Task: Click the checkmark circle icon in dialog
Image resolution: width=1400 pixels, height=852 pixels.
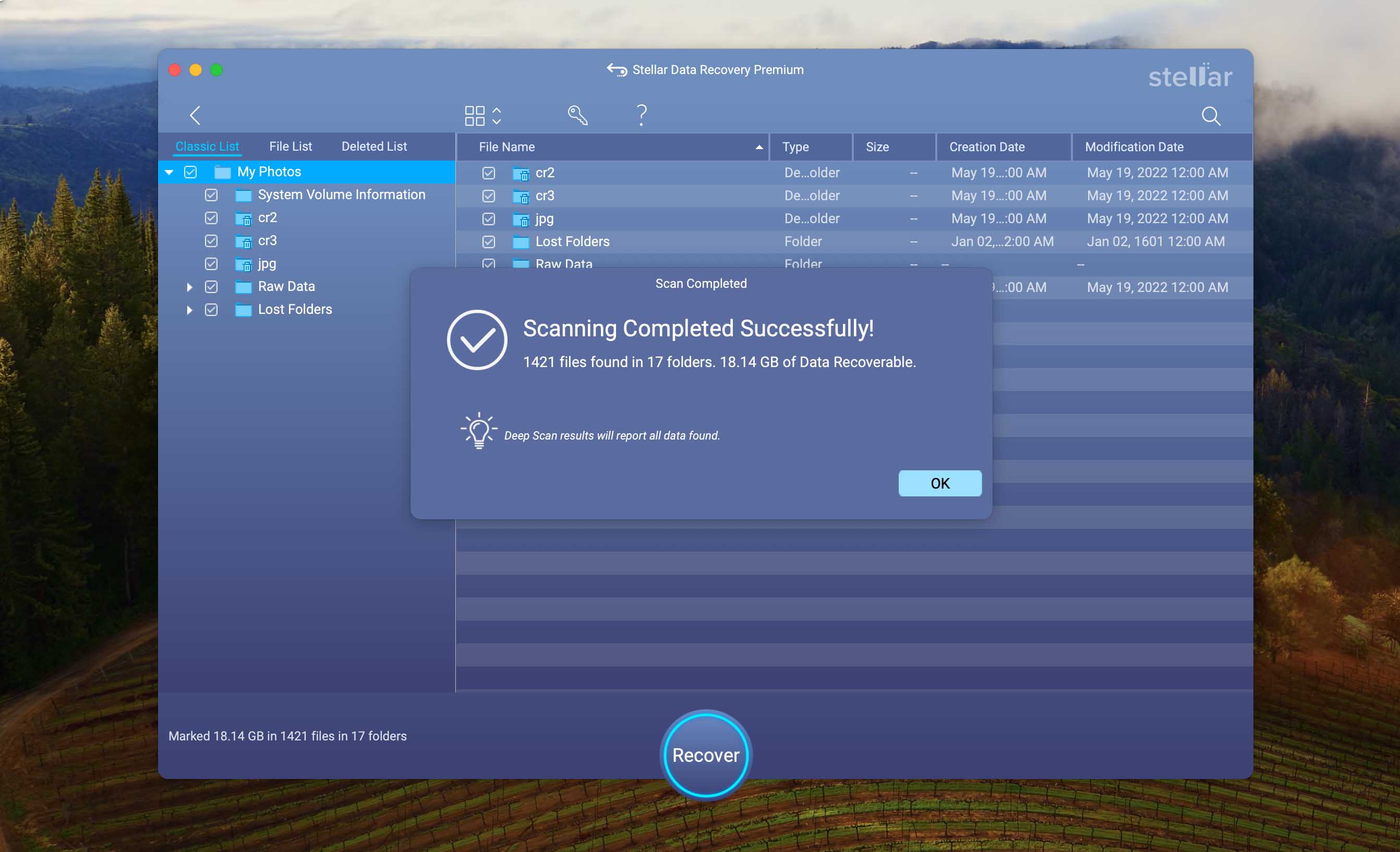Action: [x=477, y=339]
